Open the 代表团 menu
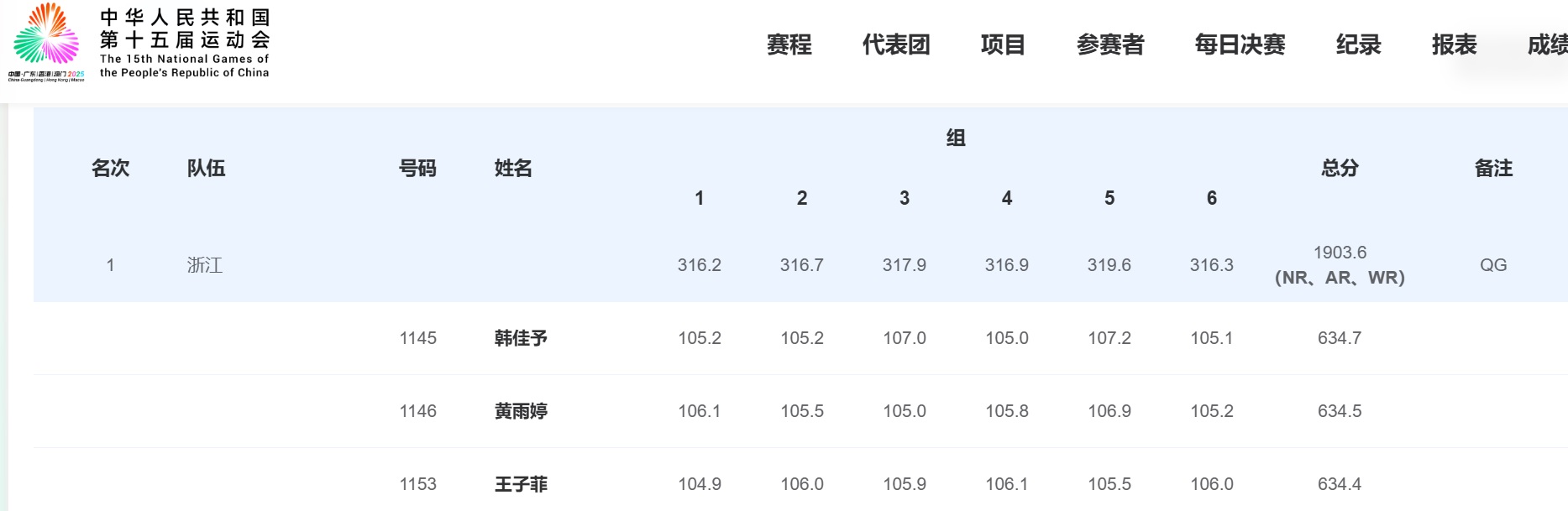This screenshot has width=1568, height=511. tap(896, 44)
